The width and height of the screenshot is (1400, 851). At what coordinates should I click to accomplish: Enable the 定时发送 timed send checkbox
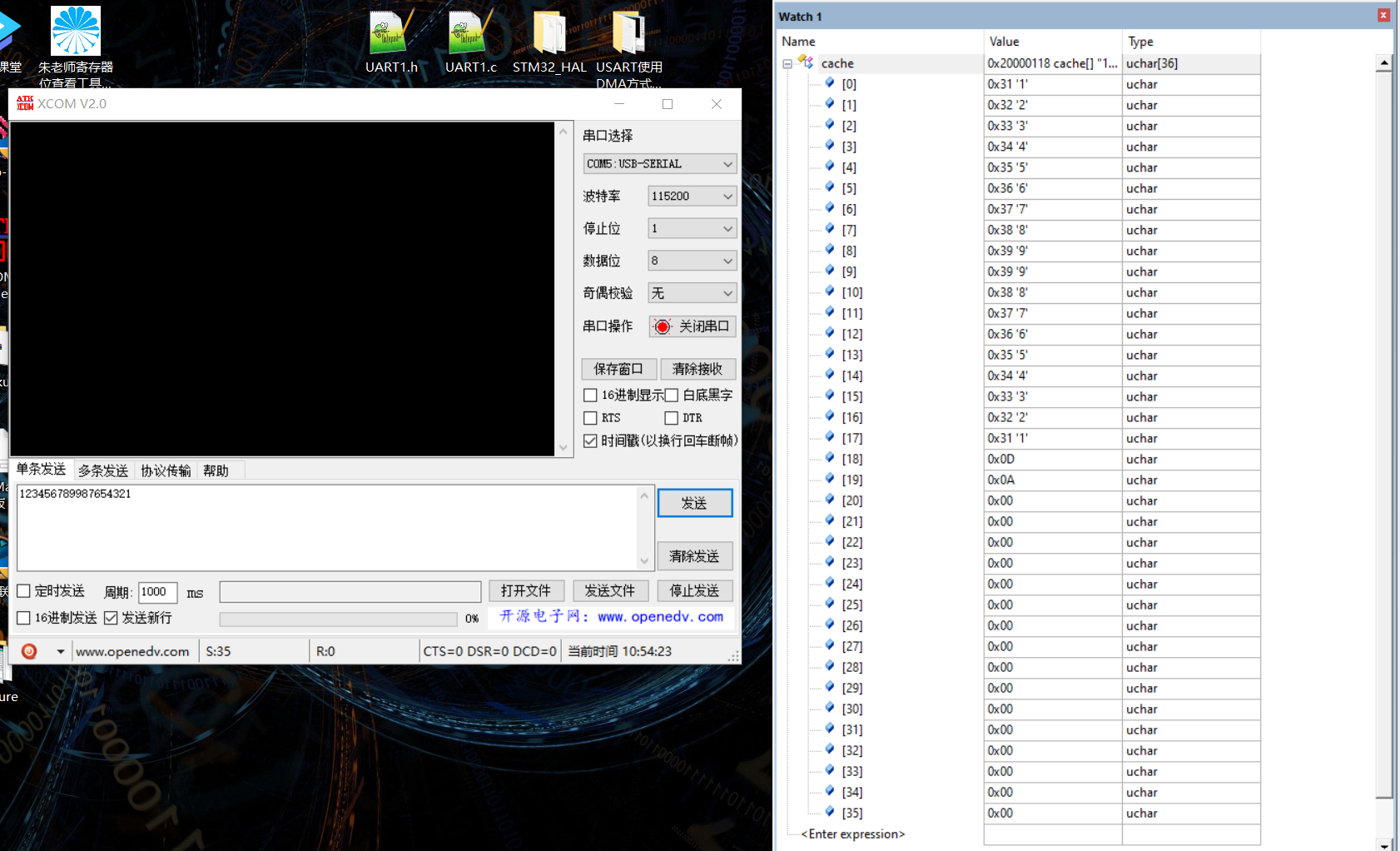[x=24, y=591]
